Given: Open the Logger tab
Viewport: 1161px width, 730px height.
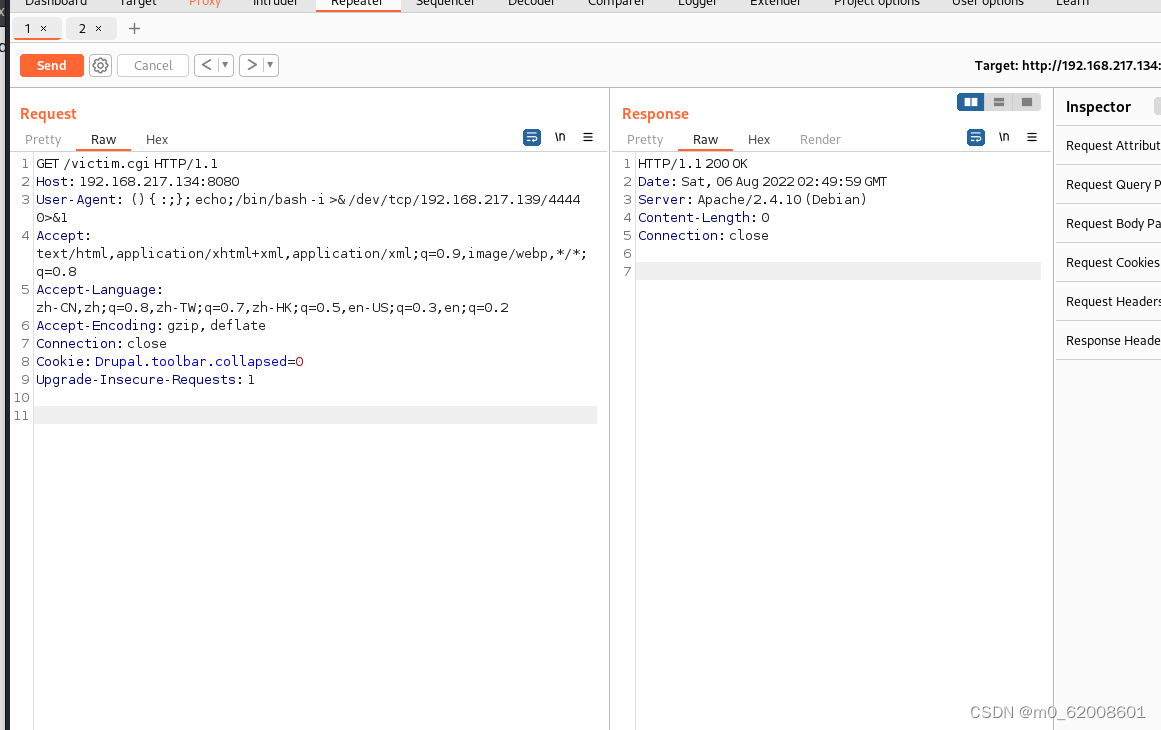Looking at the screenshot, I should tap(697, 4).
